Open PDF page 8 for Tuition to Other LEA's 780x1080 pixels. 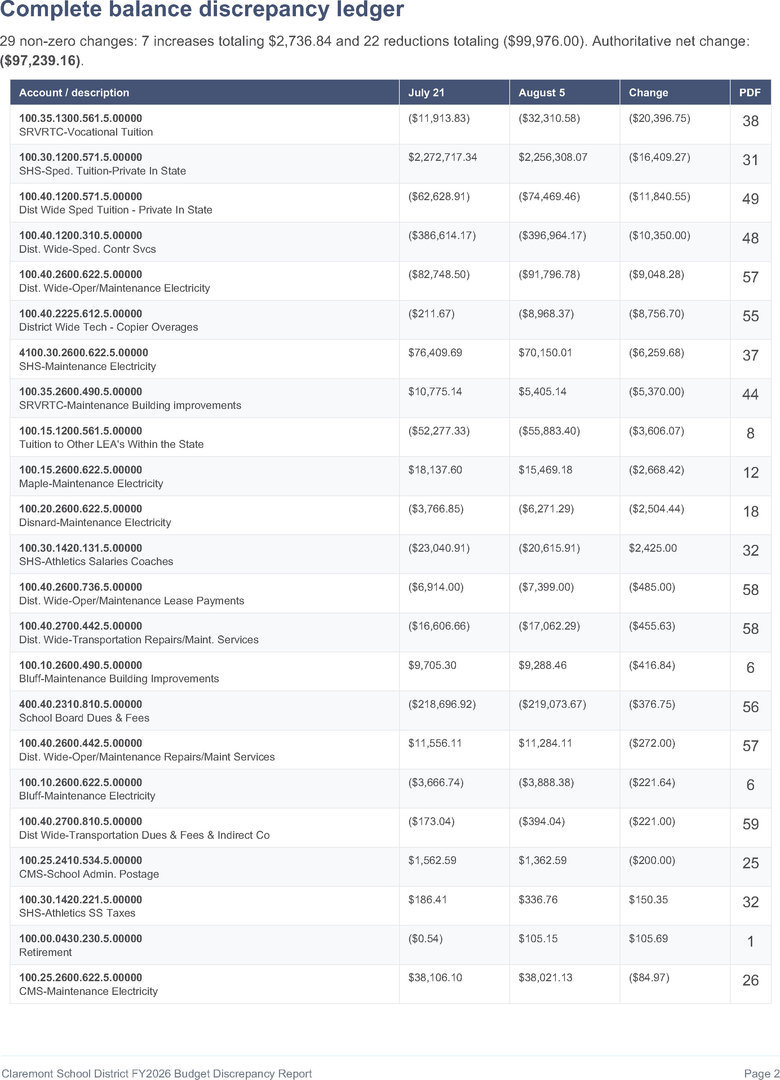point(750,433)
